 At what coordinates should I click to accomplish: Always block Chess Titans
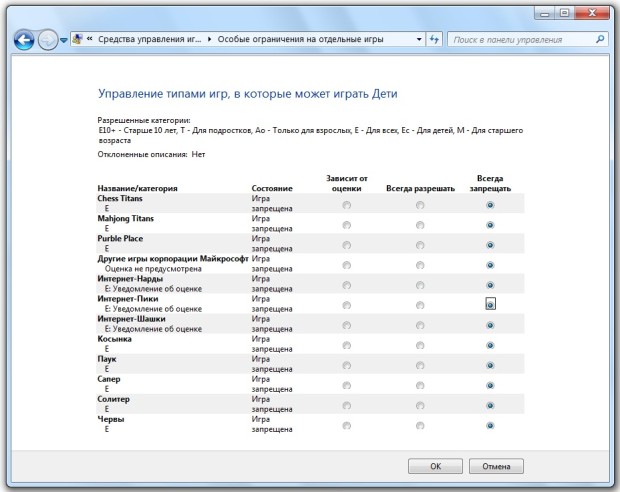pos(490,205)
